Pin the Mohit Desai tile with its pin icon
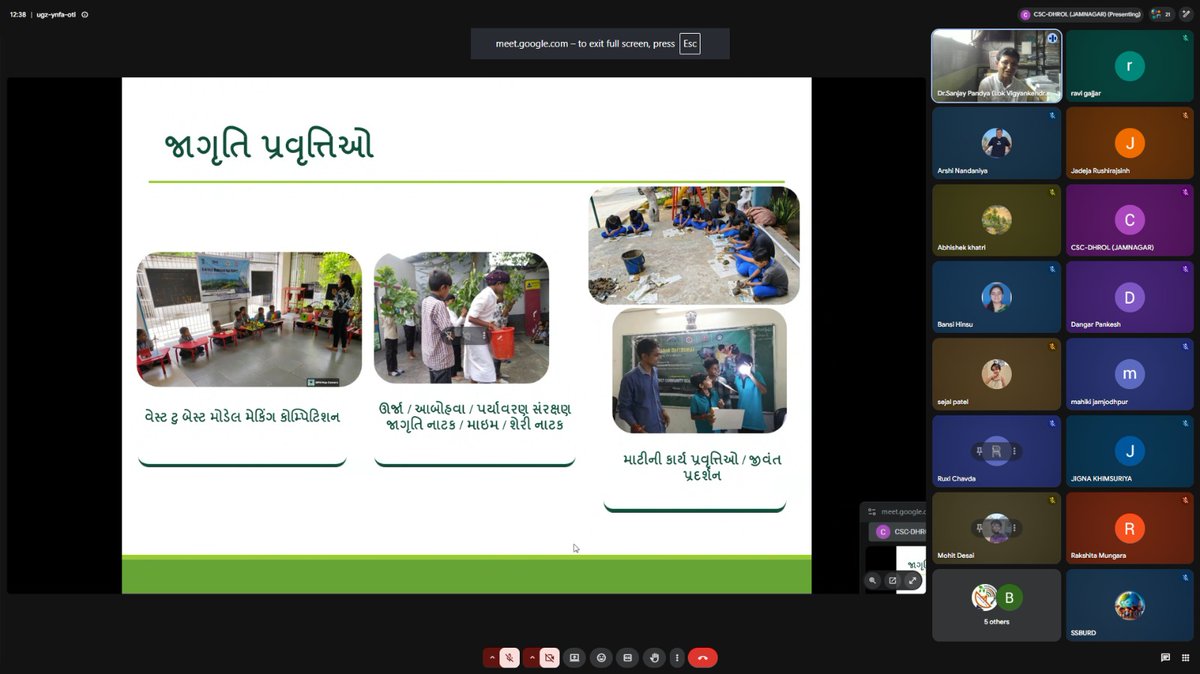 979,528
